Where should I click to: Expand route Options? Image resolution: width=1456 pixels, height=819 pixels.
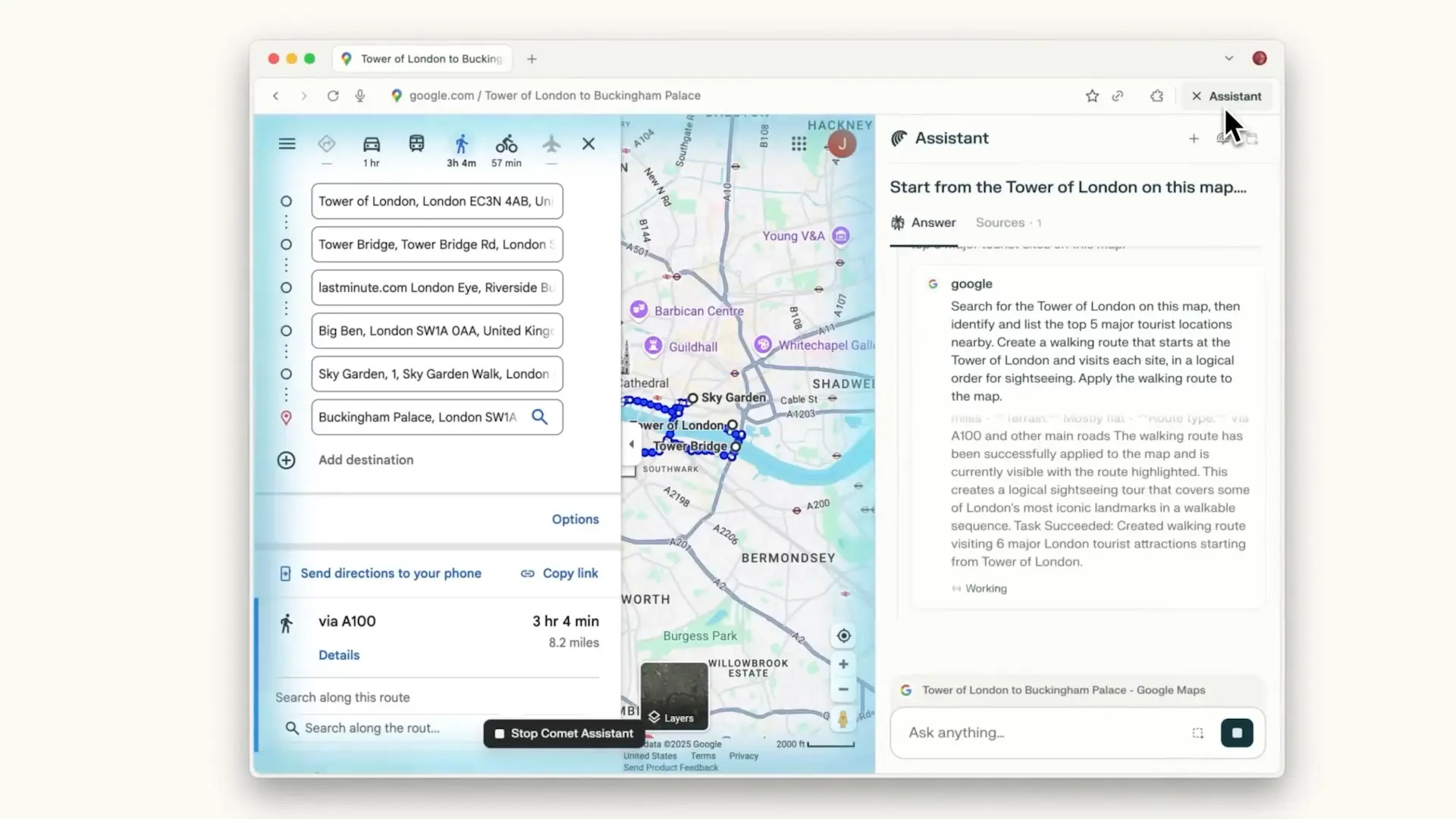point(575,519)
